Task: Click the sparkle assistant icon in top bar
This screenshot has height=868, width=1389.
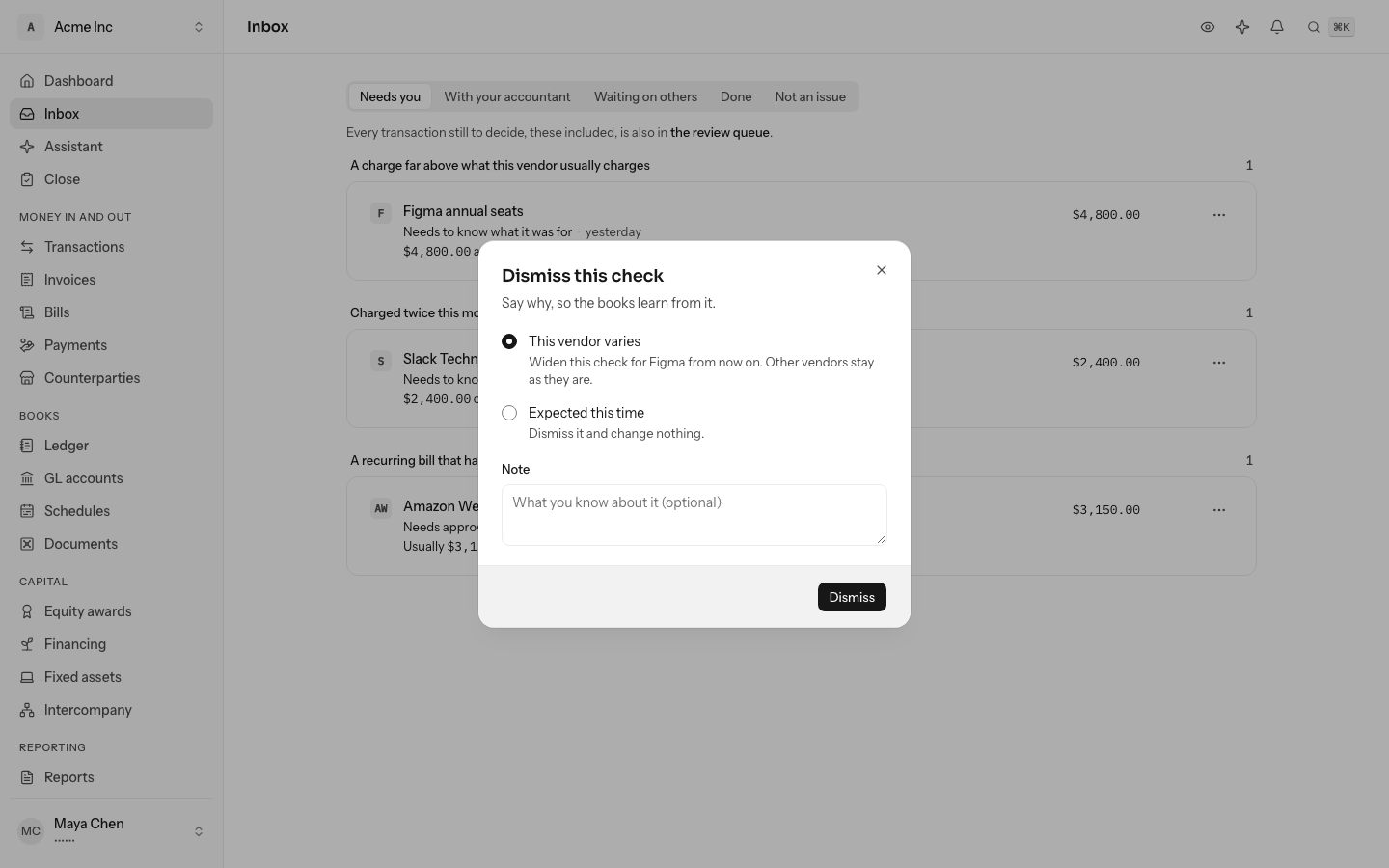Action: click(x=1242, y=27)
